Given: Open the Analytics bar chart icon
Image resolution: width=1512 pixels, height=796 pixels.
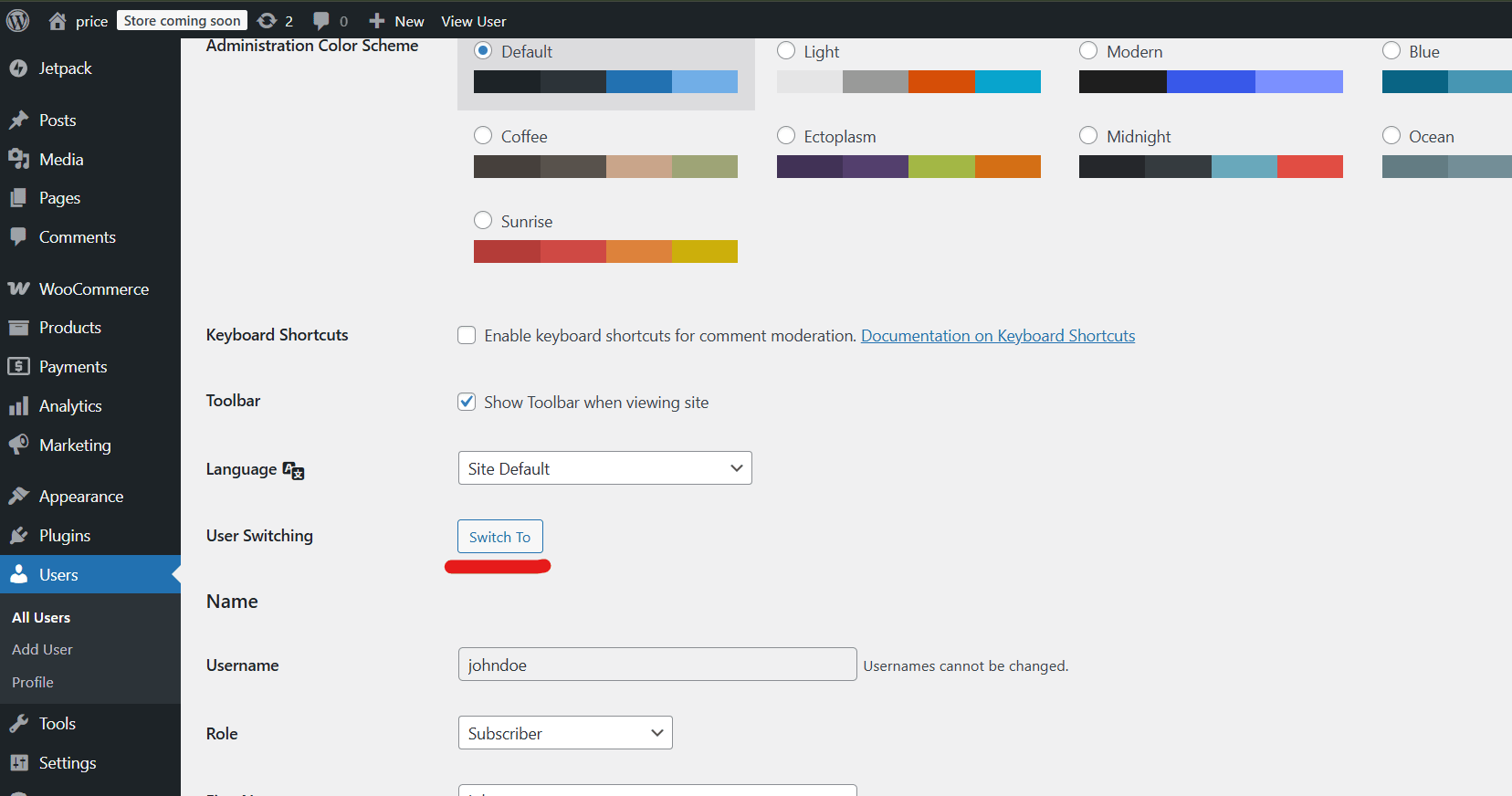Looking at the screenshot, I should [18, 406].
